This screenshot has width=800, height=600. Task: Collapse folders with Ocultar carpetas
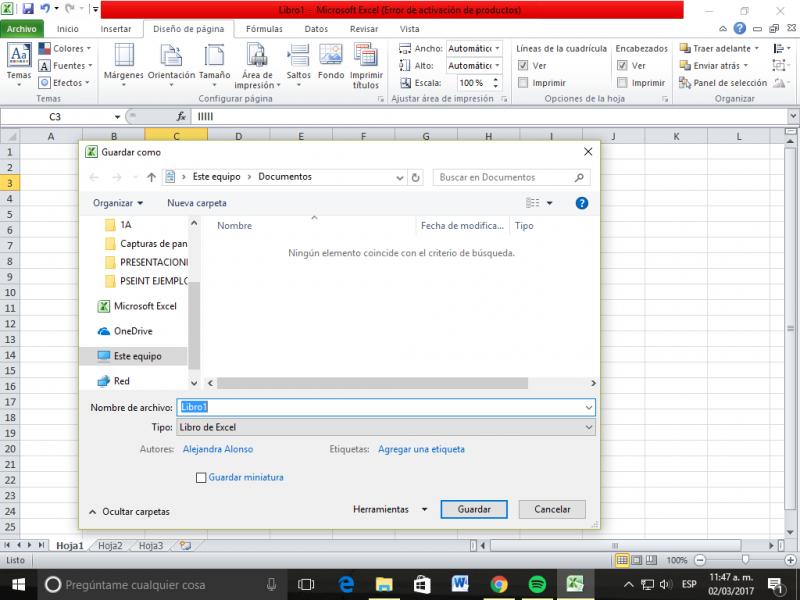coord(130,511)
